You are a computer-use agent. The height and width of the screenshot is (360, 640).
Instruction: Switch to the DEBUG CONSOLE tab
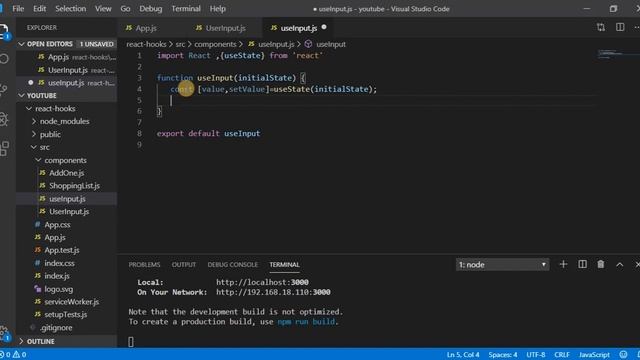[x=233, y=264]
